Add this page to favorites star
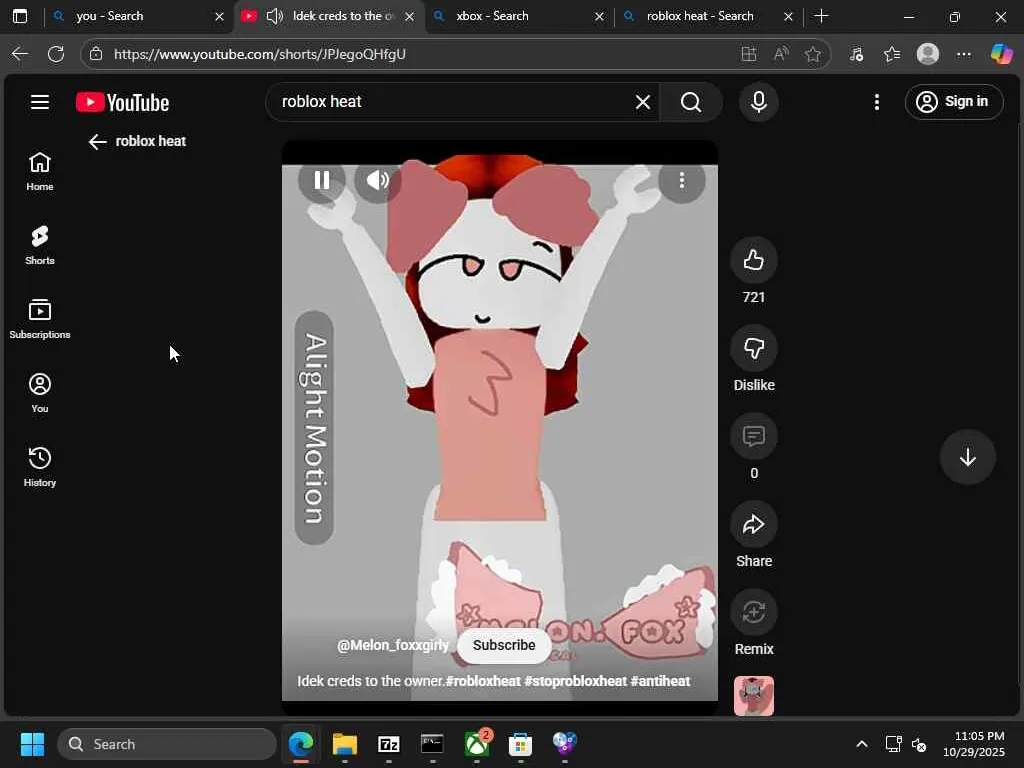Screen dimensions: 1024x768 813,54
